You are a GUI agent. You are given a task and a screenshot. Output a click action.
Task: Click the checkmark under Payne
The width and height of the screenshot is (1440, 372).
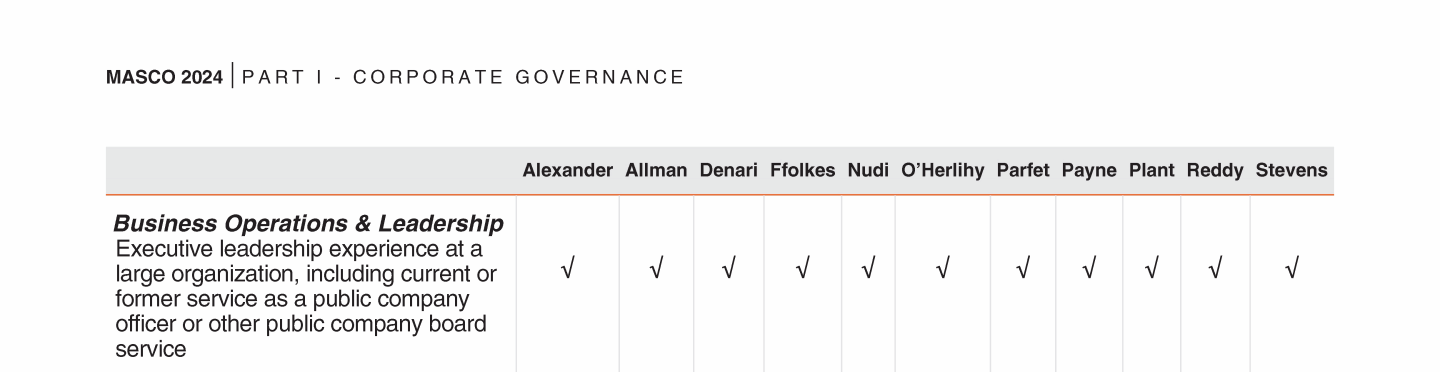[1089, 268]
